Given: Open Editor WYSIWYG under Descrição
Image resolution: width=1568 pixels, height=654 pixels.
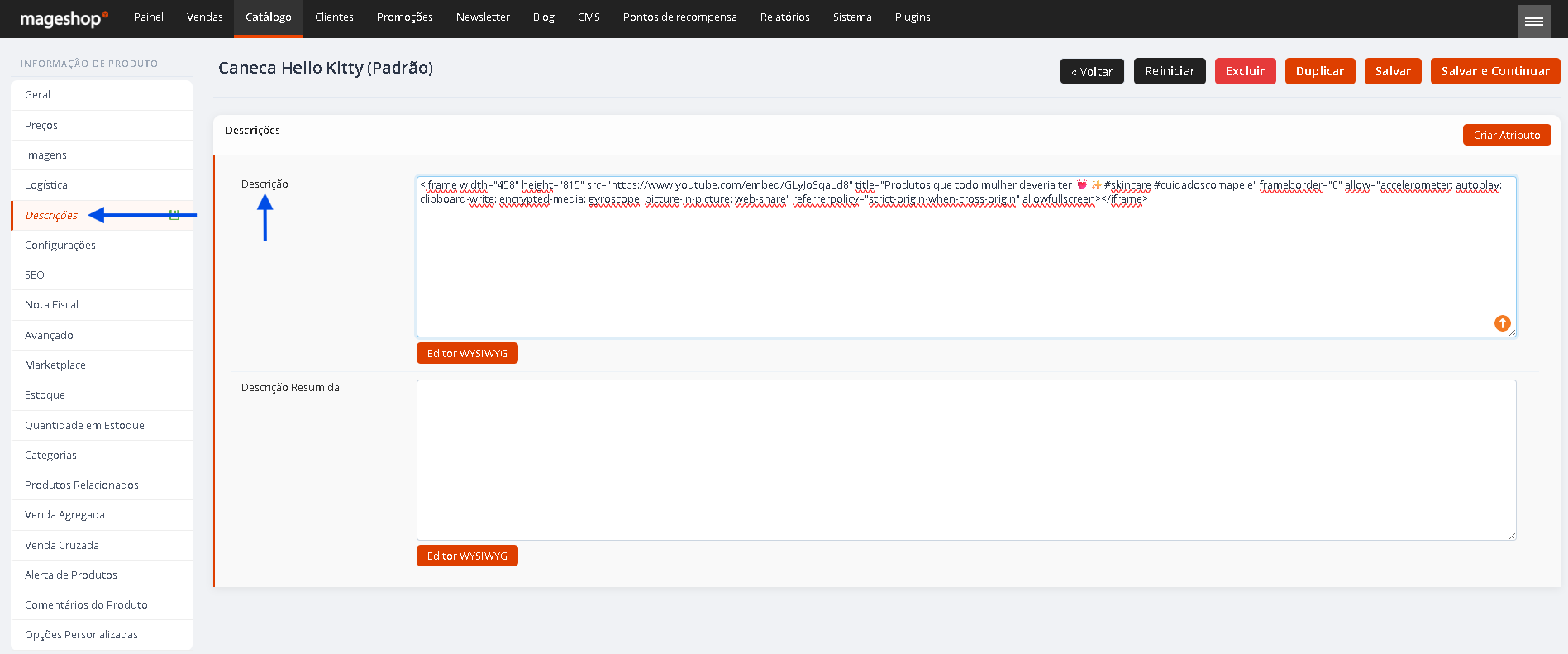Looking at the screenshot, I should [x=467, y=353].
